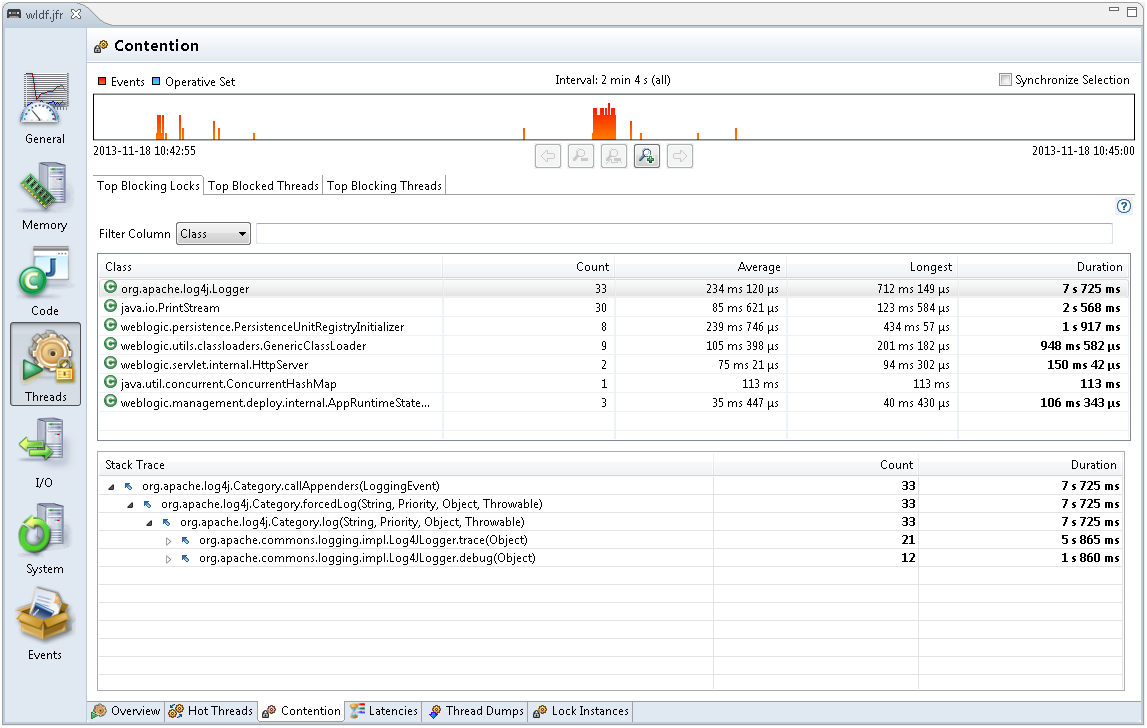Switch to the Hot Threads tab
The image size is (1147, 728).
pyautogui.click(x=211, y=711)
